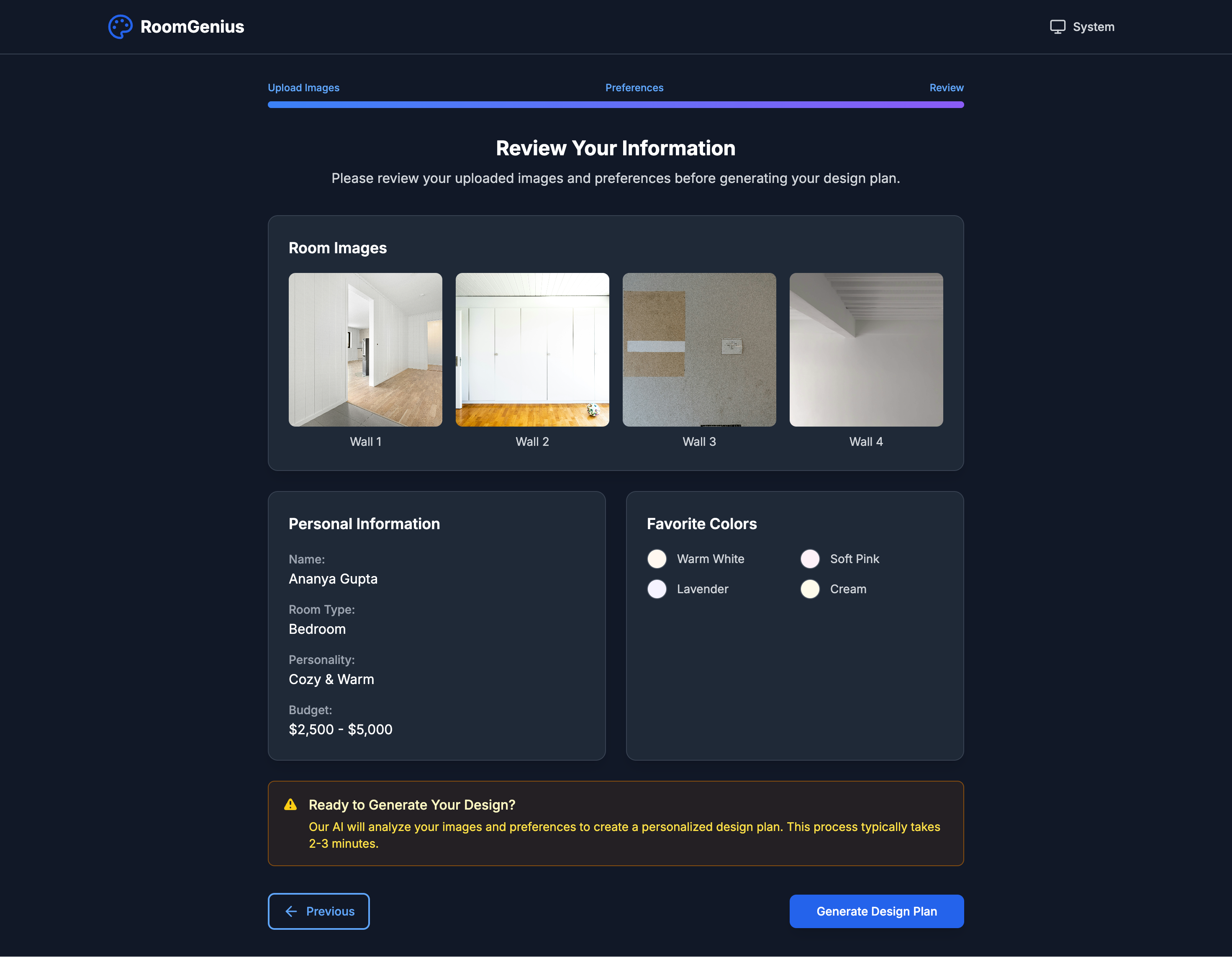Select the Lavender color swatch

click(x=657, y=589)
